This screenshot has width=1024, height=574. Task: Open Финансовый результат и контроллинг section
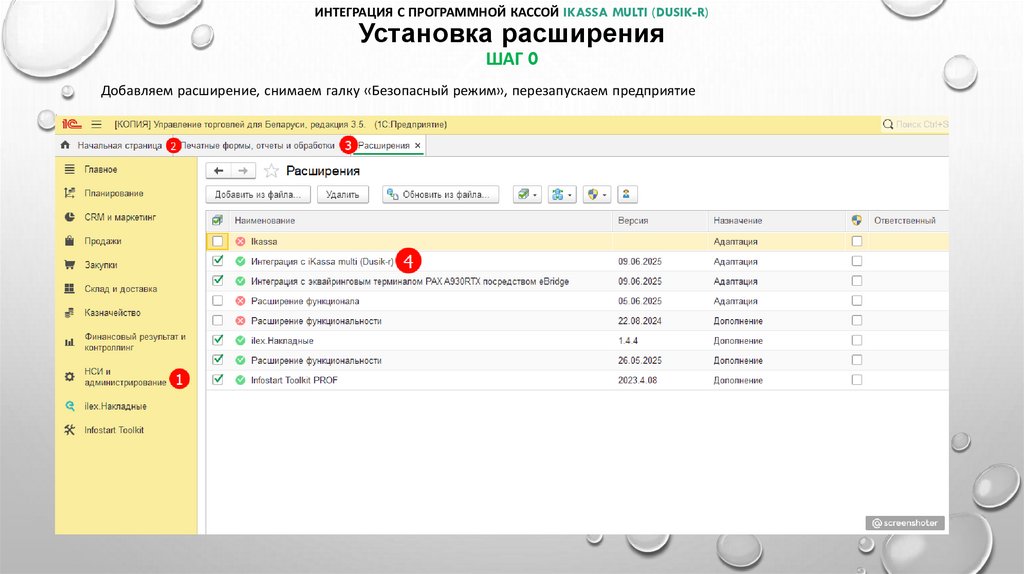point(135,342)
